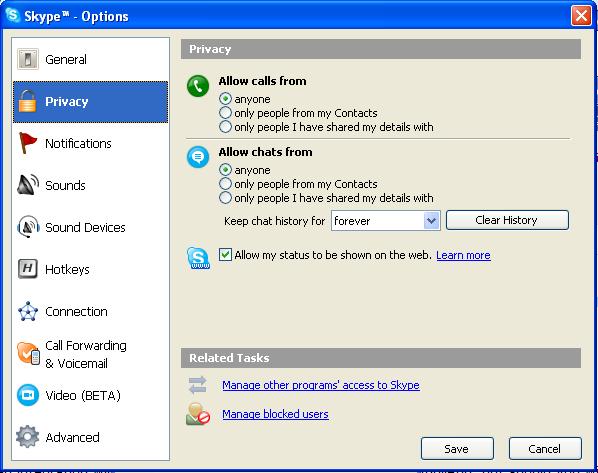Screen dimensions: 598x473
Task: Click the 'Keep chat history for' label
Action: tap(275, 221)
